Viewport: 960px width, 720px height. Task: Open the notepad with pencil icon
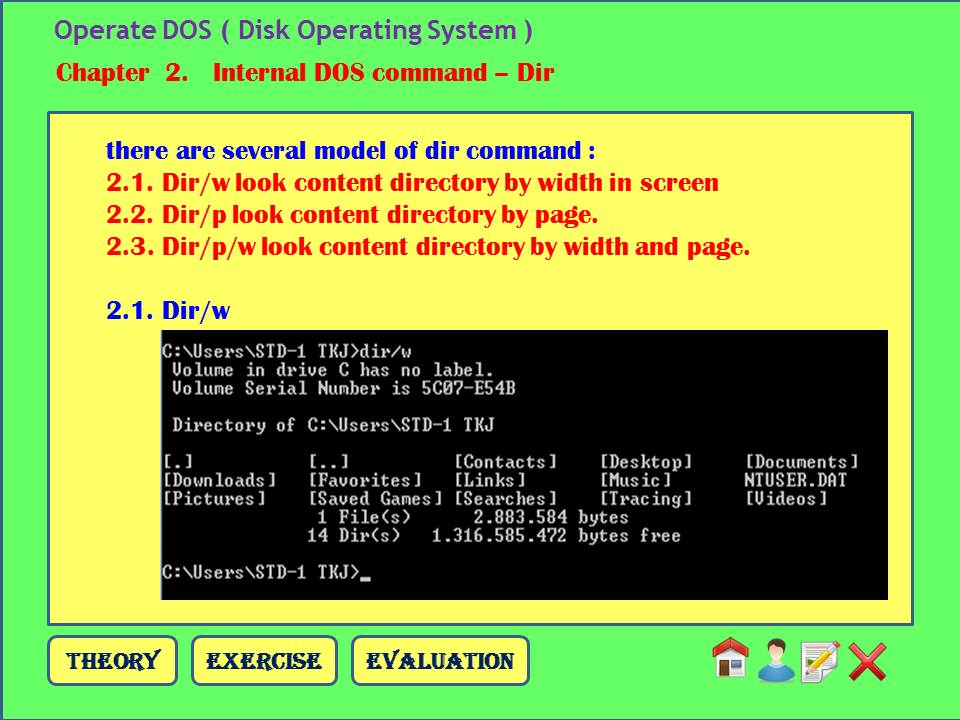[820, 661]
